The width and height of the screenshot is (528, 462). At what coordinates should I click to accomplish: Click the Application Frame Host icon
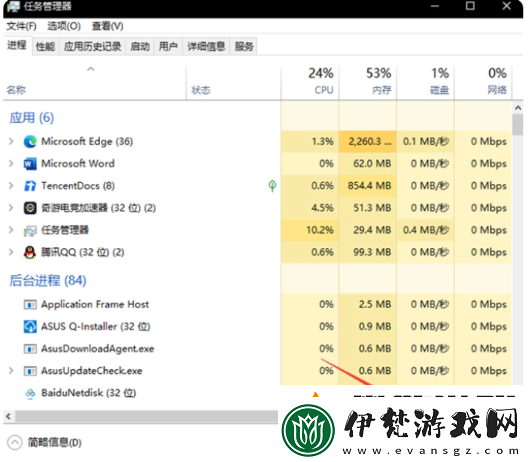(30, 305)
